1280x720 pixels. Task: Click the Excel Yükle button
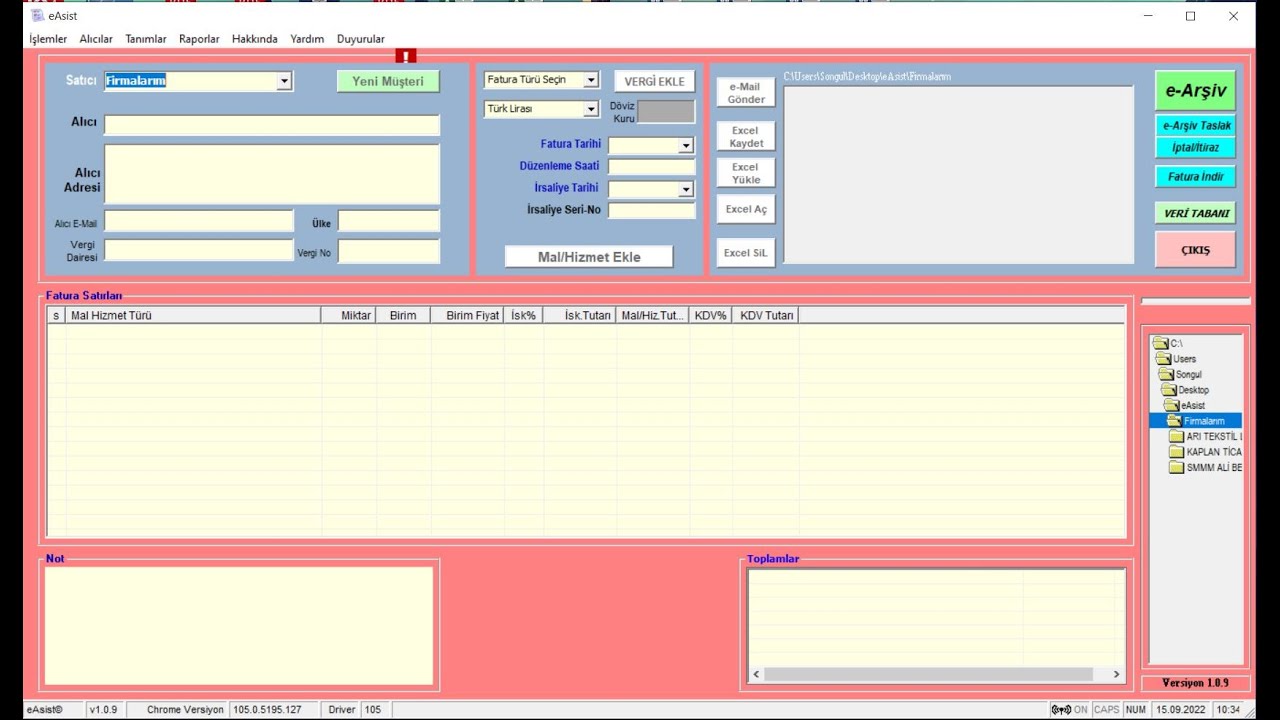click(x=745, y=173)
